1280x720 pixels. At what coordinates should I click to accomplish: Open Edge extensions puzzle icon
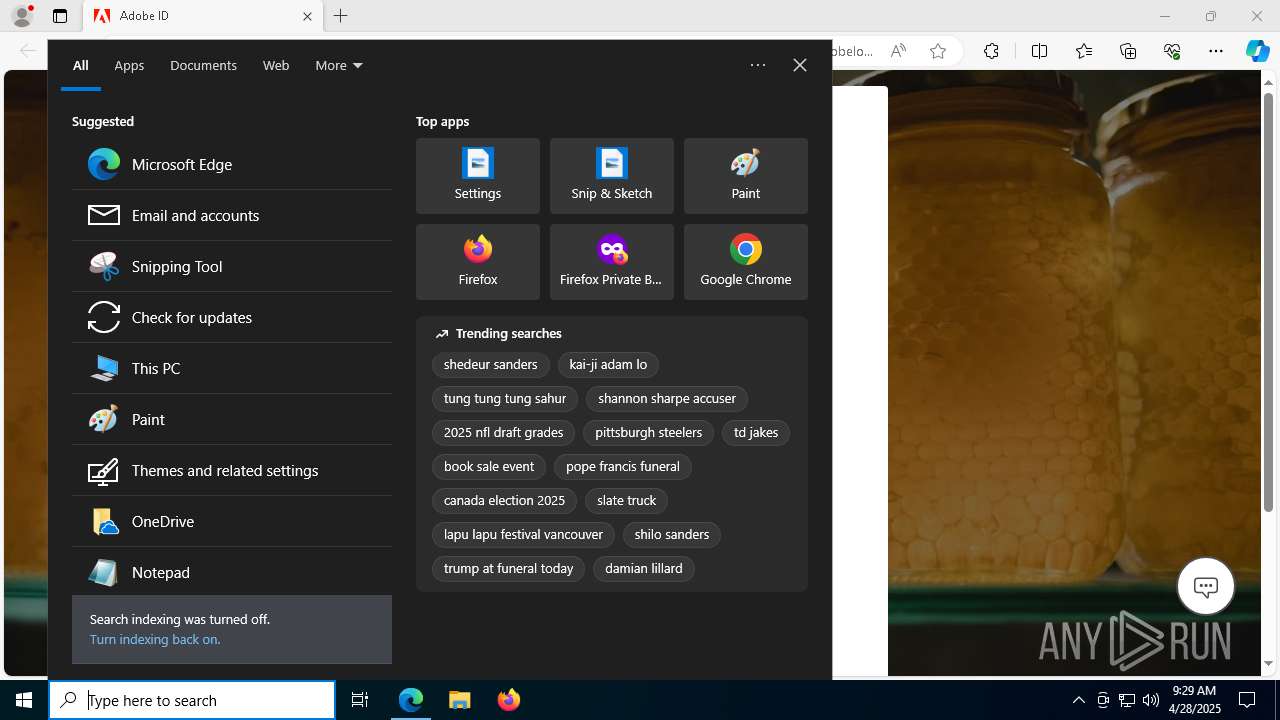991,51
